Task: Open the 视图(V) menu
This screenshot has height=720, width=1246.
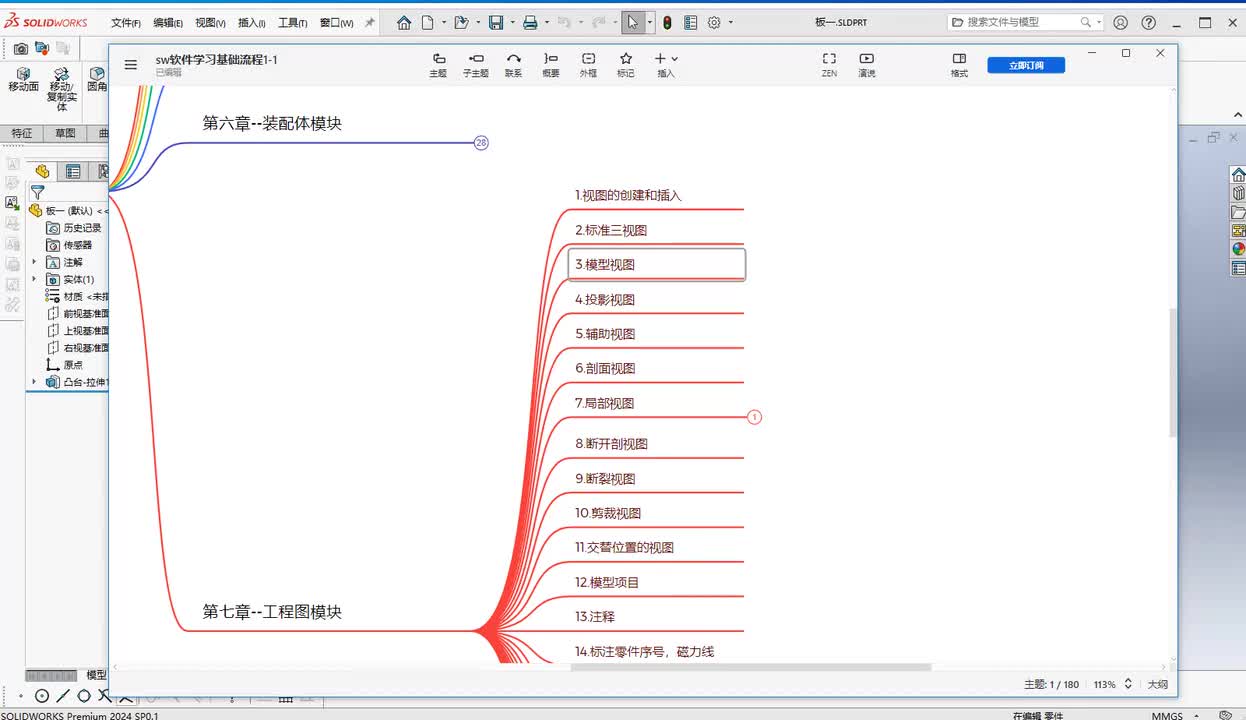Action: coord(210,22)
